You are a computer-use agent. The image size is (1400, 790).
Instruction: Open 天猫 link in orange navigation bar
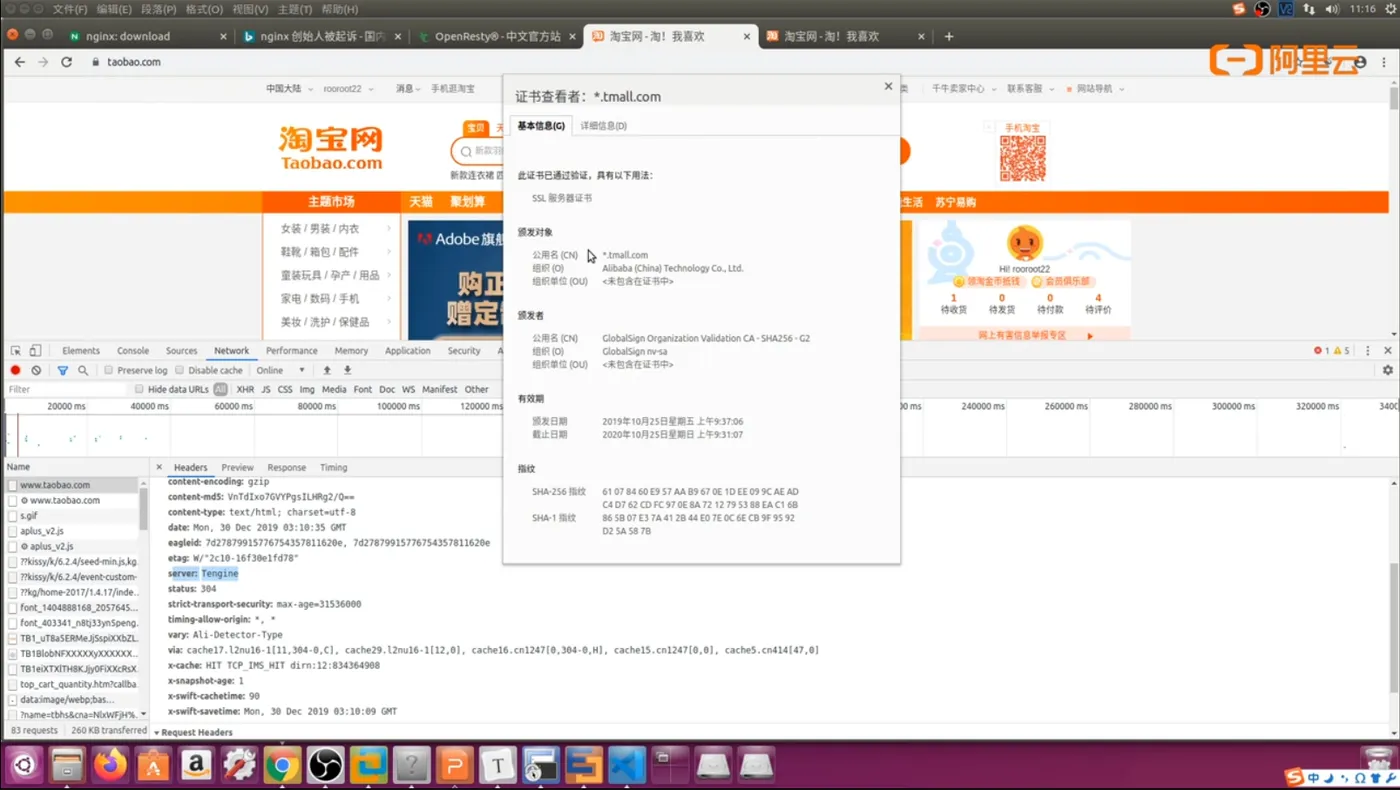[421, 202]
